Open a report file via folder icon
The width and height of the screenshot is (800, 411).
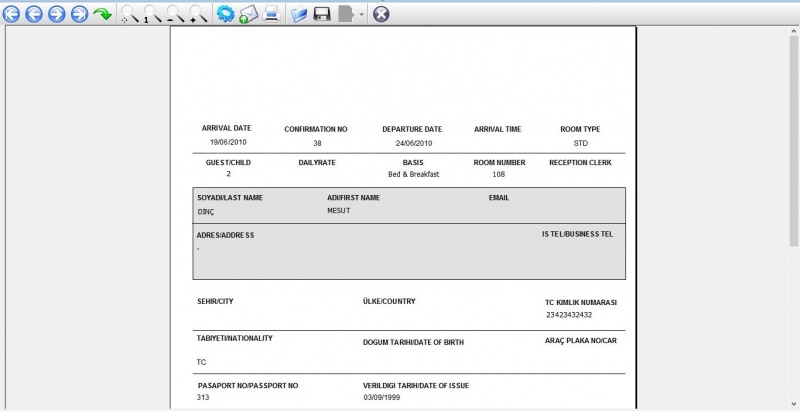[x=299, y=14]
